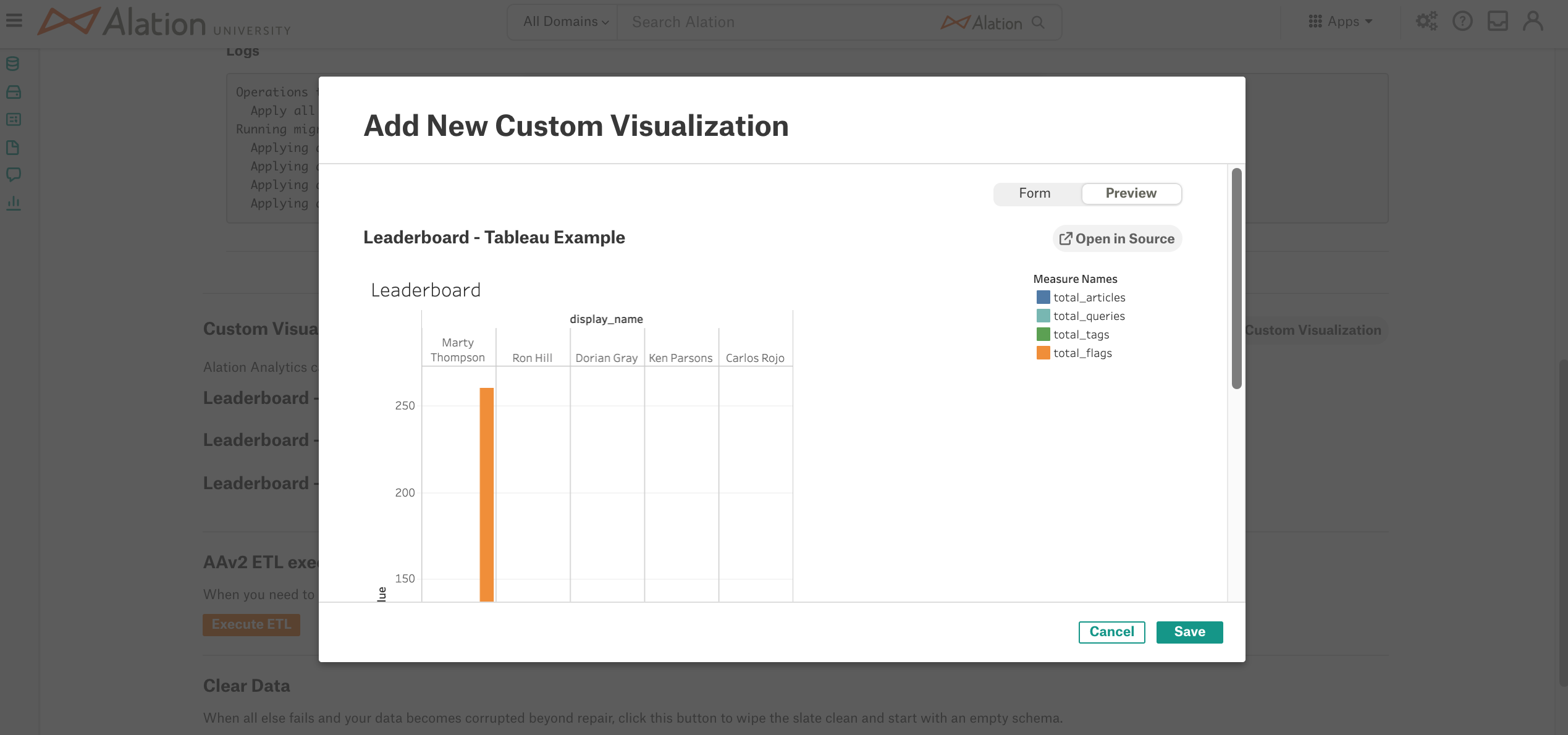Screen dimensions: 1568x735
Task: Click the Dorian Gray column header
Action: 606,358
